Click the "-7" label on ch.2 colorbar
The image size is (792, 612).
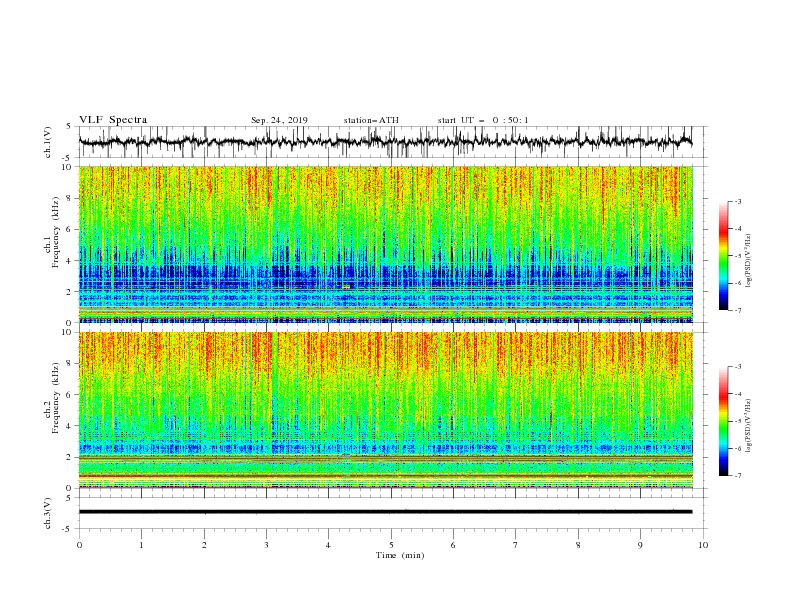[738, 475]
